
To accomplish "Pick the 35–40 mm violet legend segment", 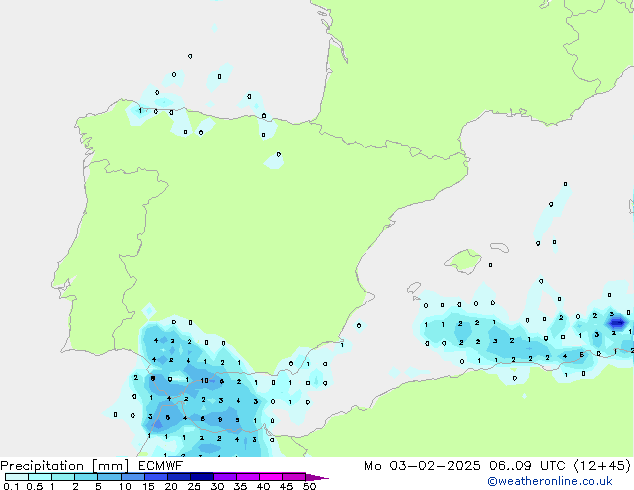I will coord(247,477).
